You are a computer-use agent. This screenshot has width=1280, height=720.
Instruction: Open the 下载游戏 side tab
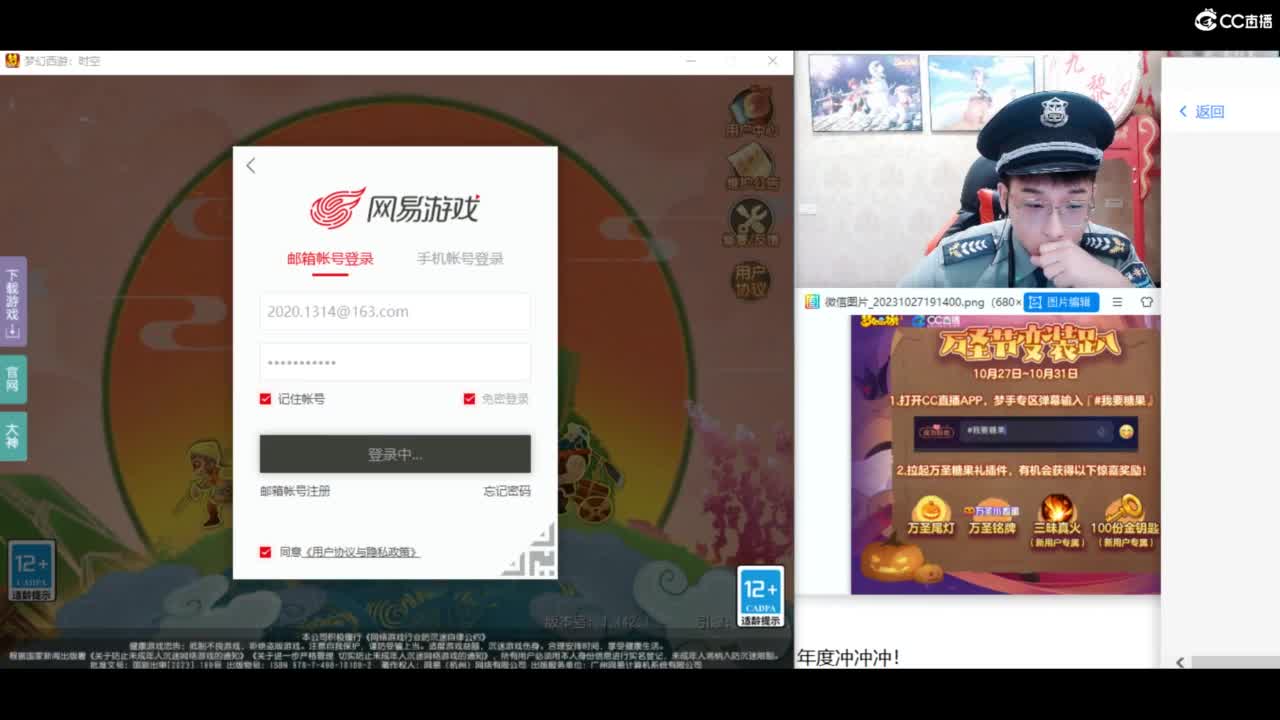click(13, 301)
